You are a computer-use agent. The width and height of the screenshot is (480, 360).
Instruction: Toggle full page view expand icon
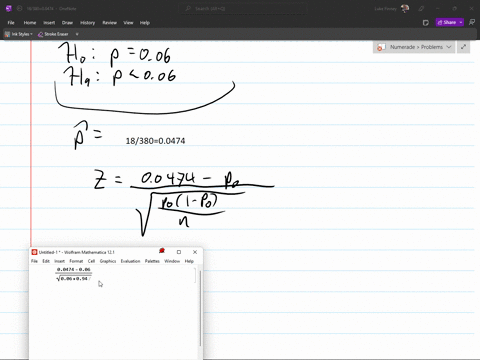click(x=463, y=47)
